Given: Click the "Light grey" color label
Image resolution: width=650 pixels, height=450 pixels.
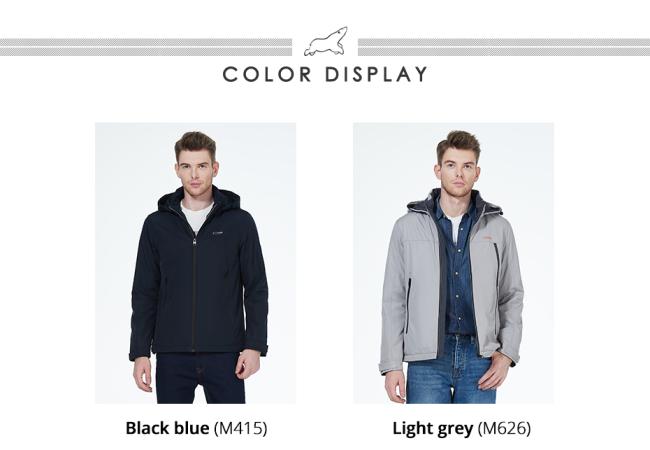Looking at the screenshot, I should point(433,428).
